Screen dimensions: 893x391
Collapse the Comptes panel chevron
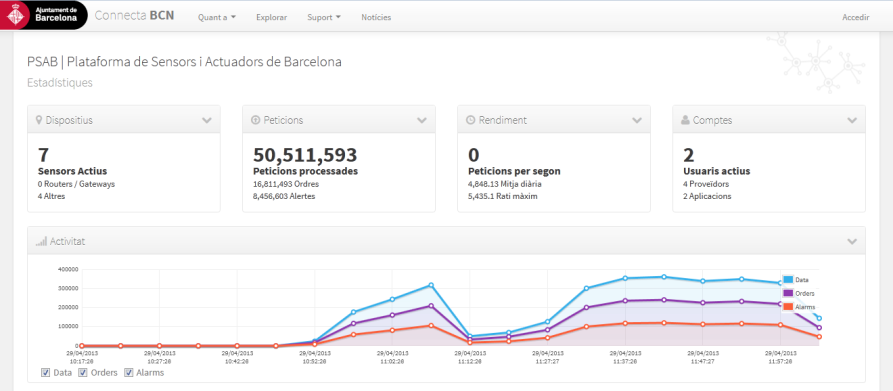point(852,120)
